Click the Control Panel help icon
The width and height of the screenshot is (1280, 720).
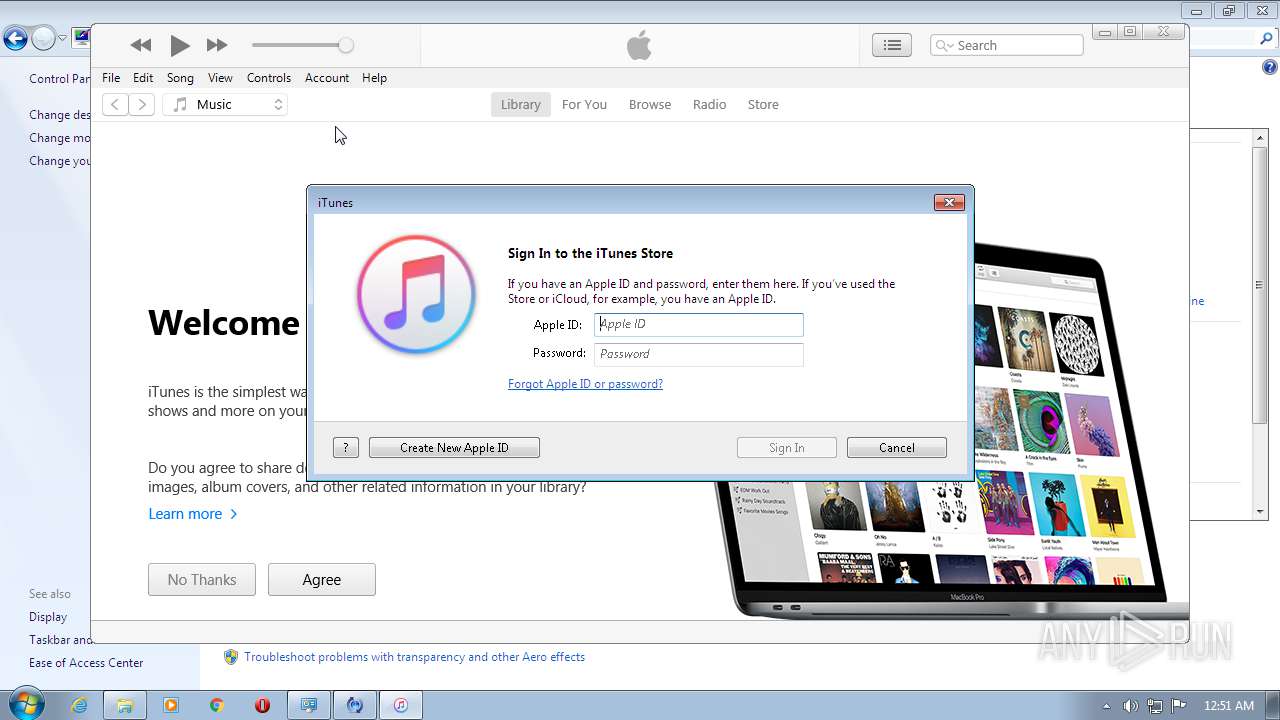1269,68
